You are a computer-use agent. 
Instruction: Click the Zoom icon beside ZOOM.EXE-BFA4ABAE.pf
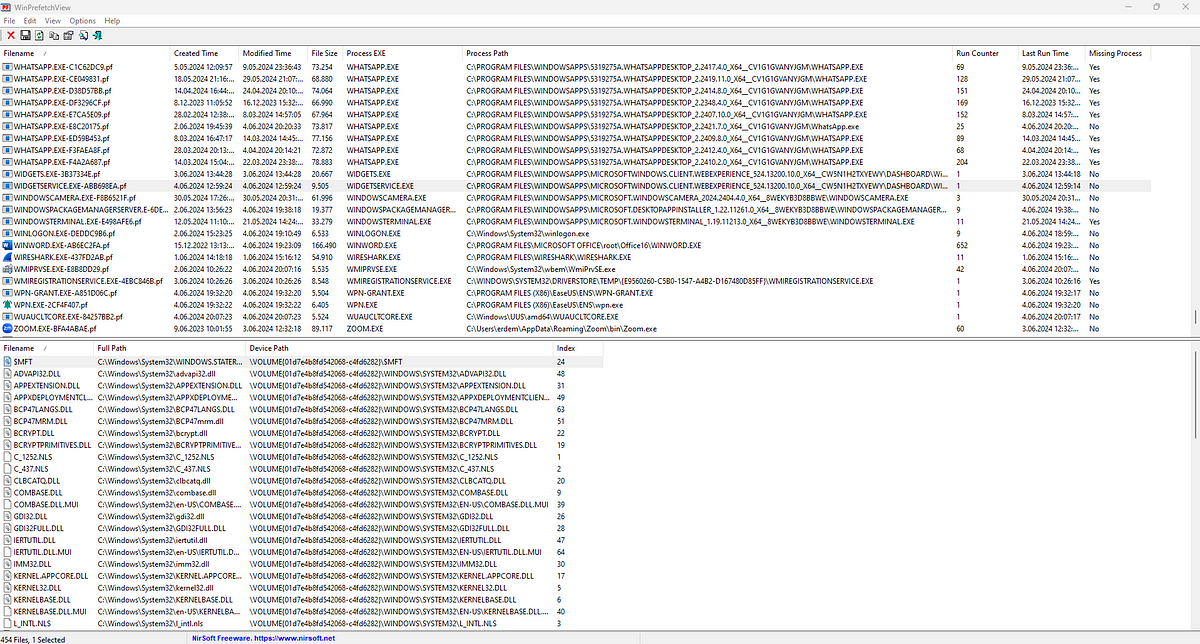[x=8, y=326]
